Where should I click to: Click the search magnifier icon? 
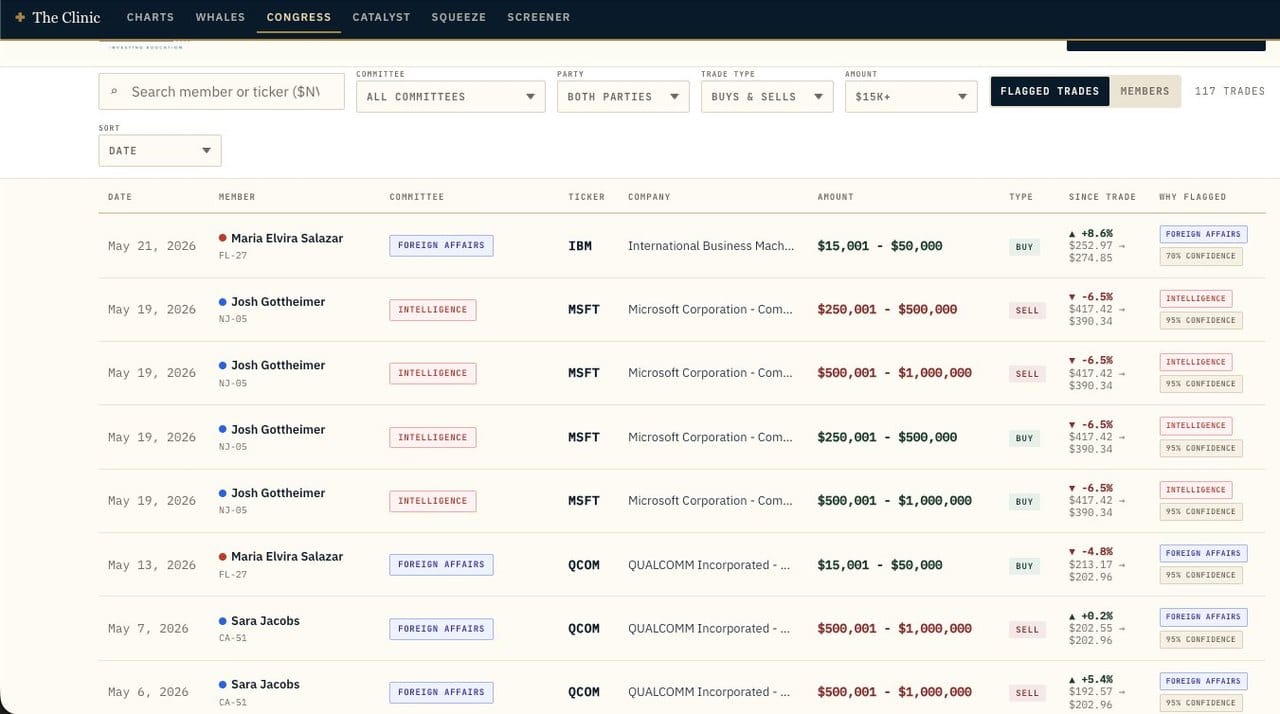coord(114,92)
